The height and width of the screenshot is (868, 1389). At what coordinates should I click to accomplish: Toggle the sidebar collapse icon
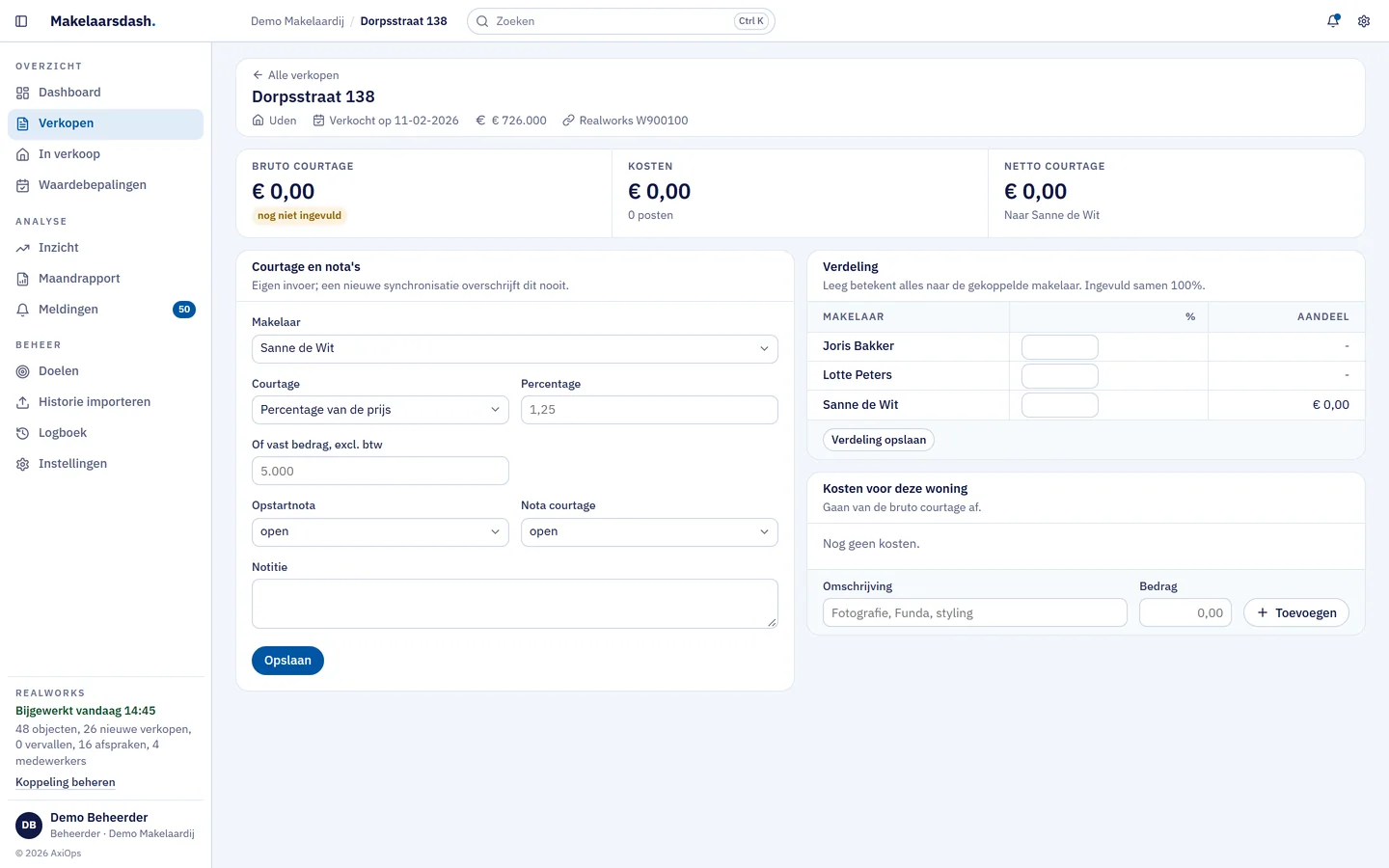(x=21, y=21)
